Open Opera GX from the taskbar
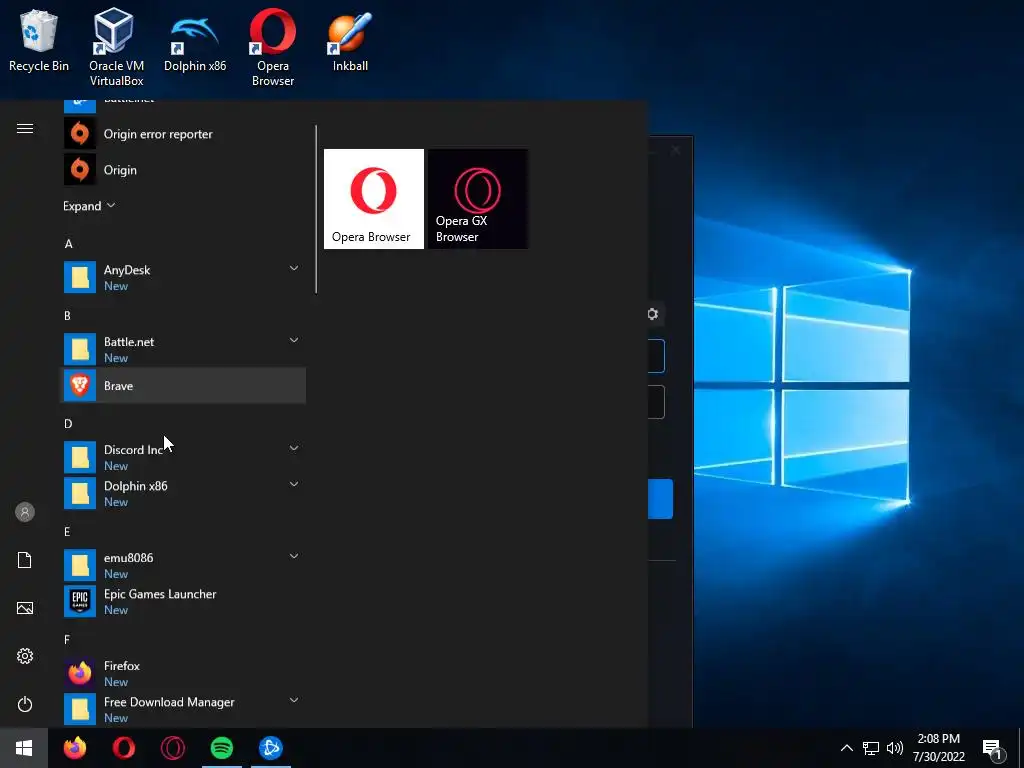 173,748
